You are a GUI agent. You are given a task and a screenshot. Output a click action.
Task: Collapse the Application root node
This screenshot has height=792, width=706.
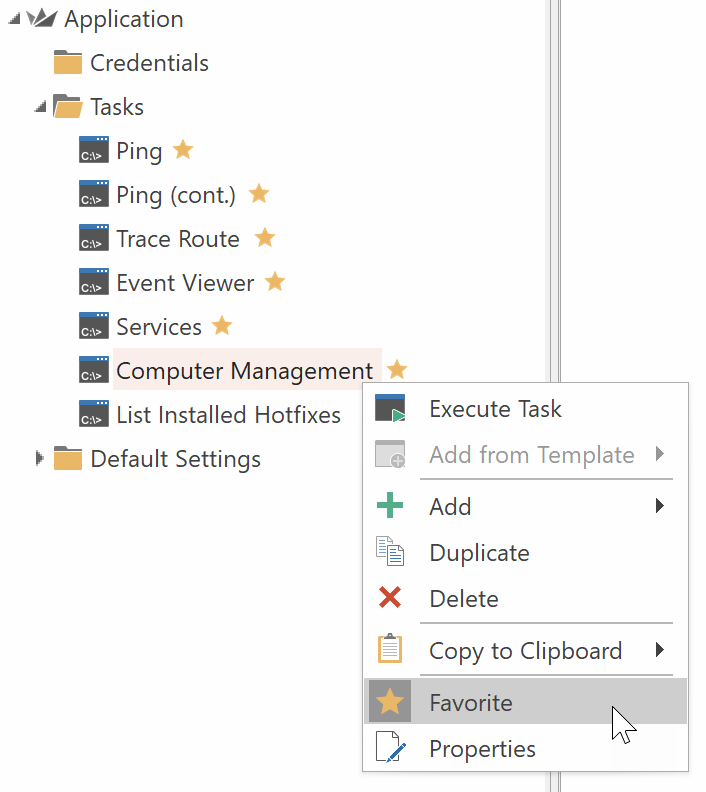(14, 19)
